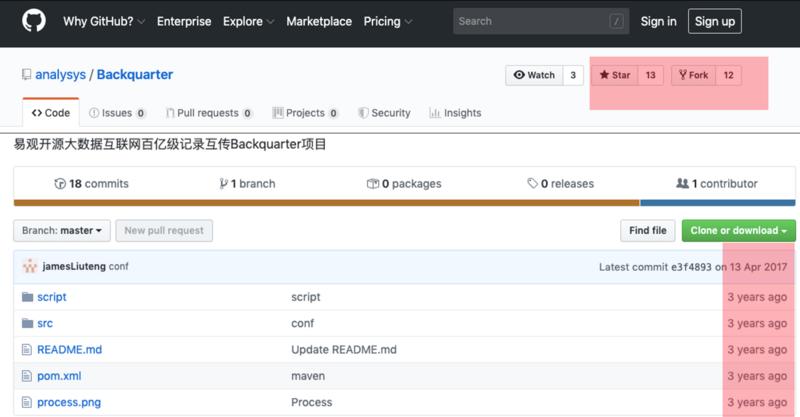Open the Pull requests tab
The height and width of the screenshot is (417, 800).
pos(209,113)
